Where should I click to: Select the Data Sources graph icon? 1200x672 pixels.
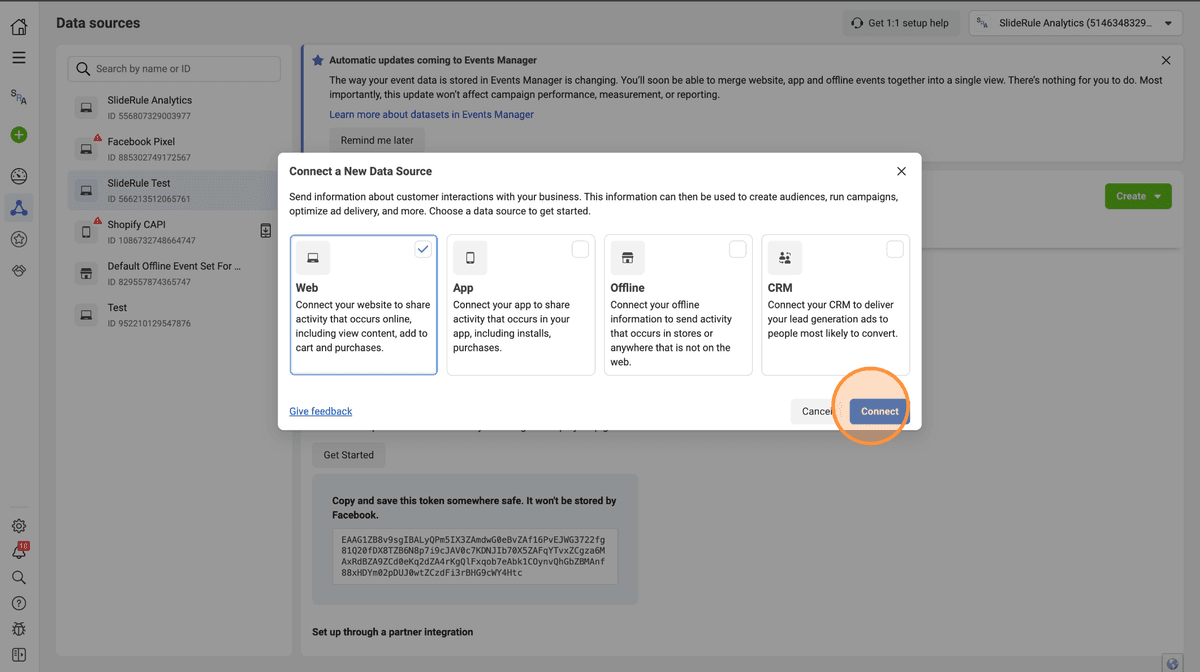pyautogui.click(x=18, y=208)
